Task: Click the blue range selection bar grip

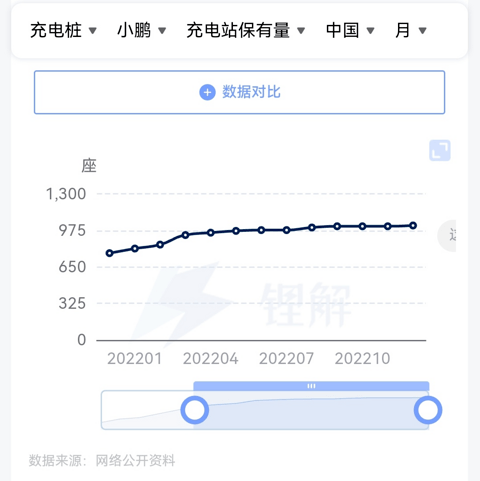Action: click(311, 386)
